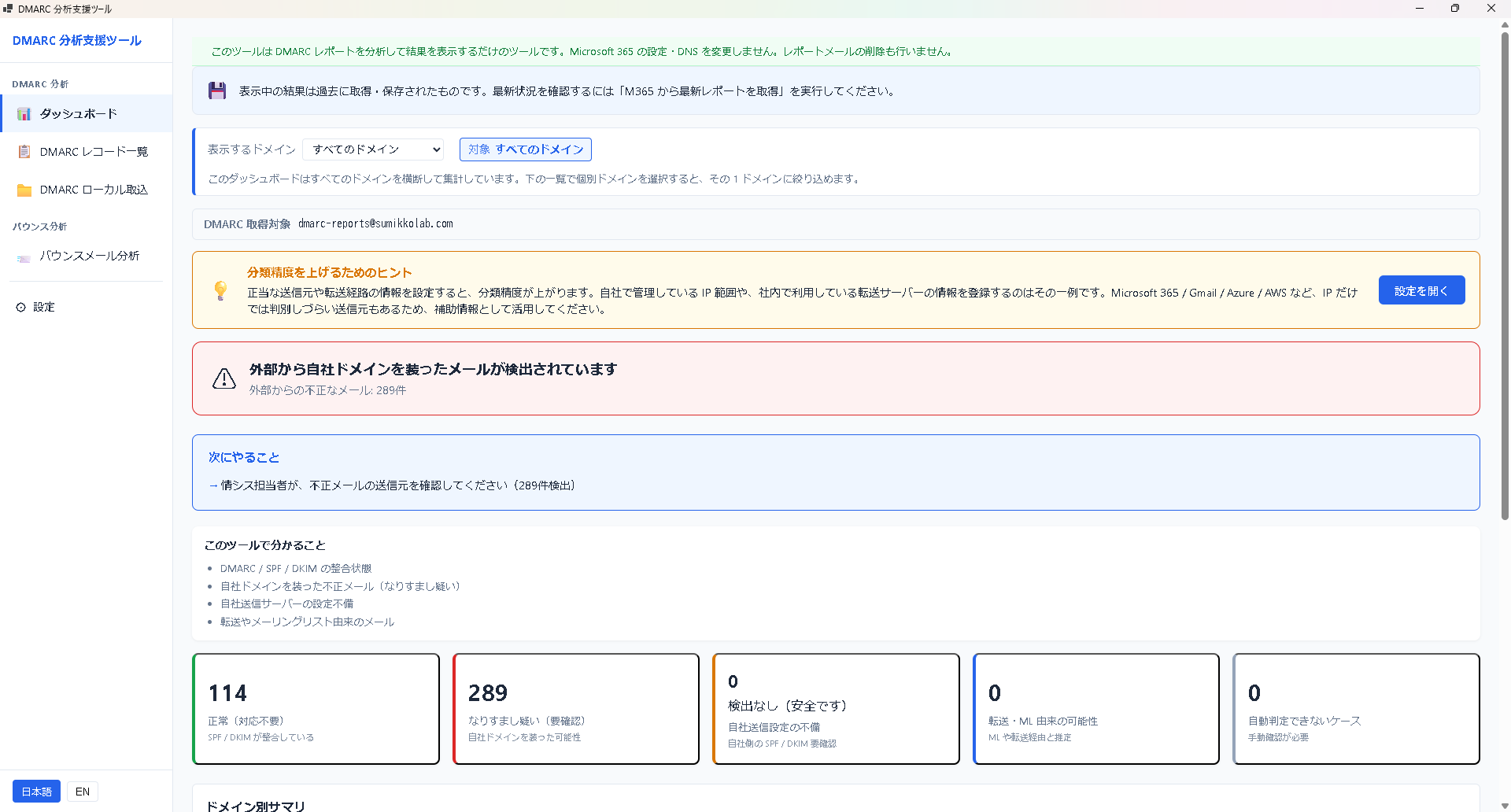This screenshot has width=1511, height=812.
Task: Click the 分類精度を上げるためのヒント heading
Action: coord(329,272)
